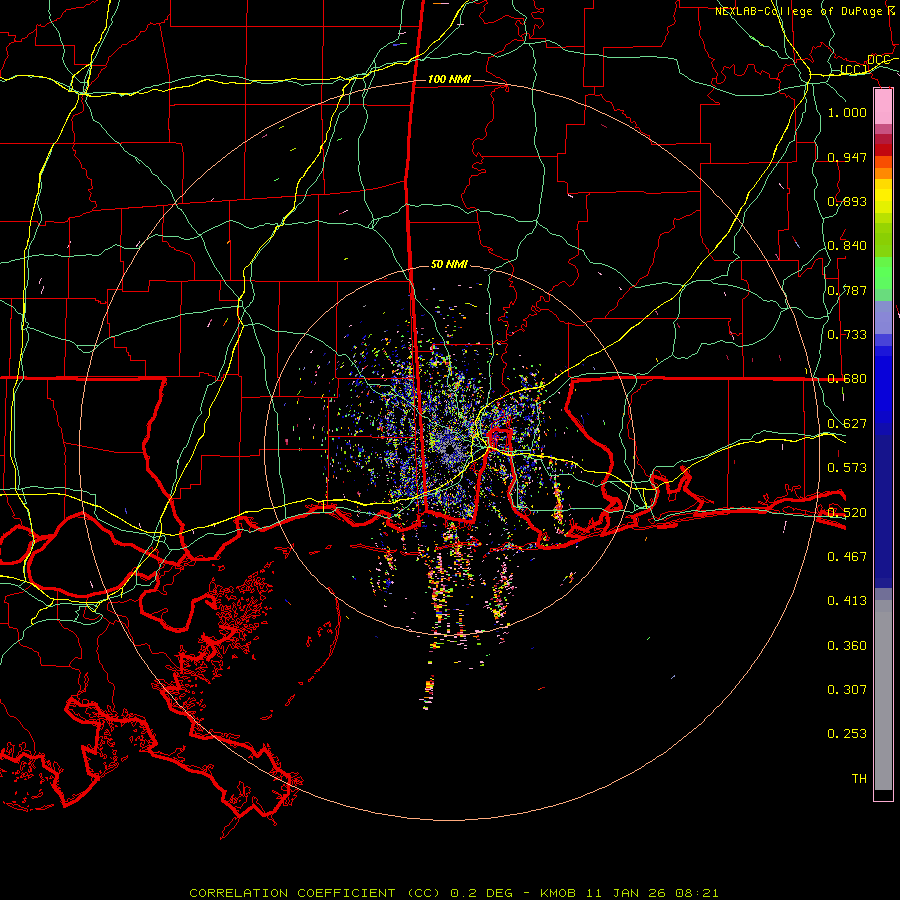The width and height of the screenshot is (900, 900).
Task: Click the 0.520 legend value
Action: [x=847, y=512]
